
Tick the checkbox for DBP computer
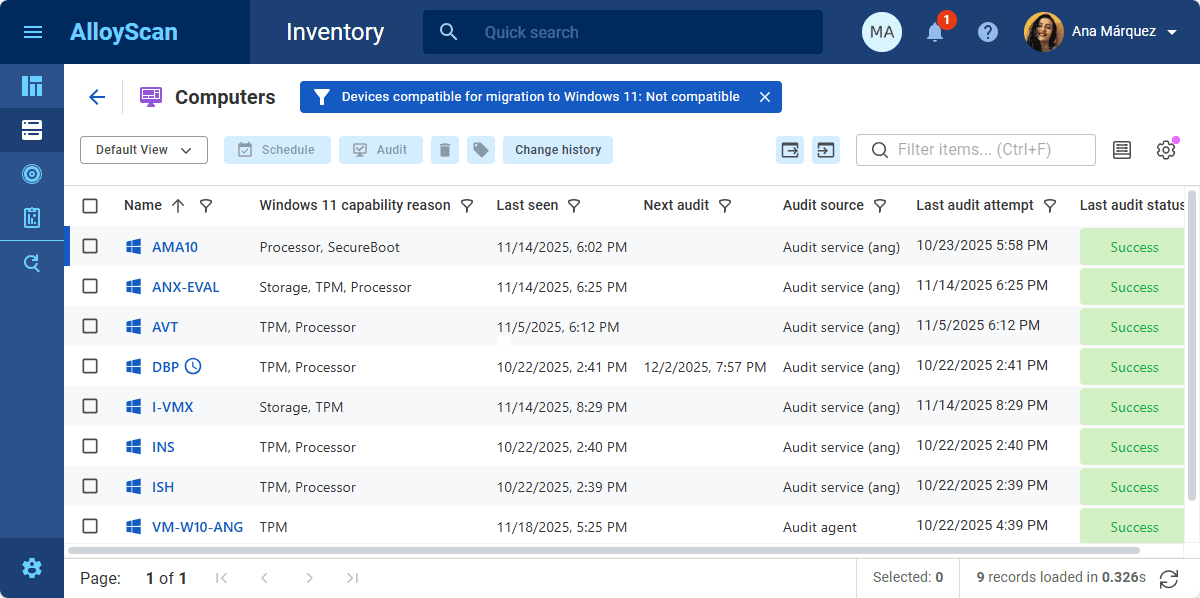tap(90, 366)
